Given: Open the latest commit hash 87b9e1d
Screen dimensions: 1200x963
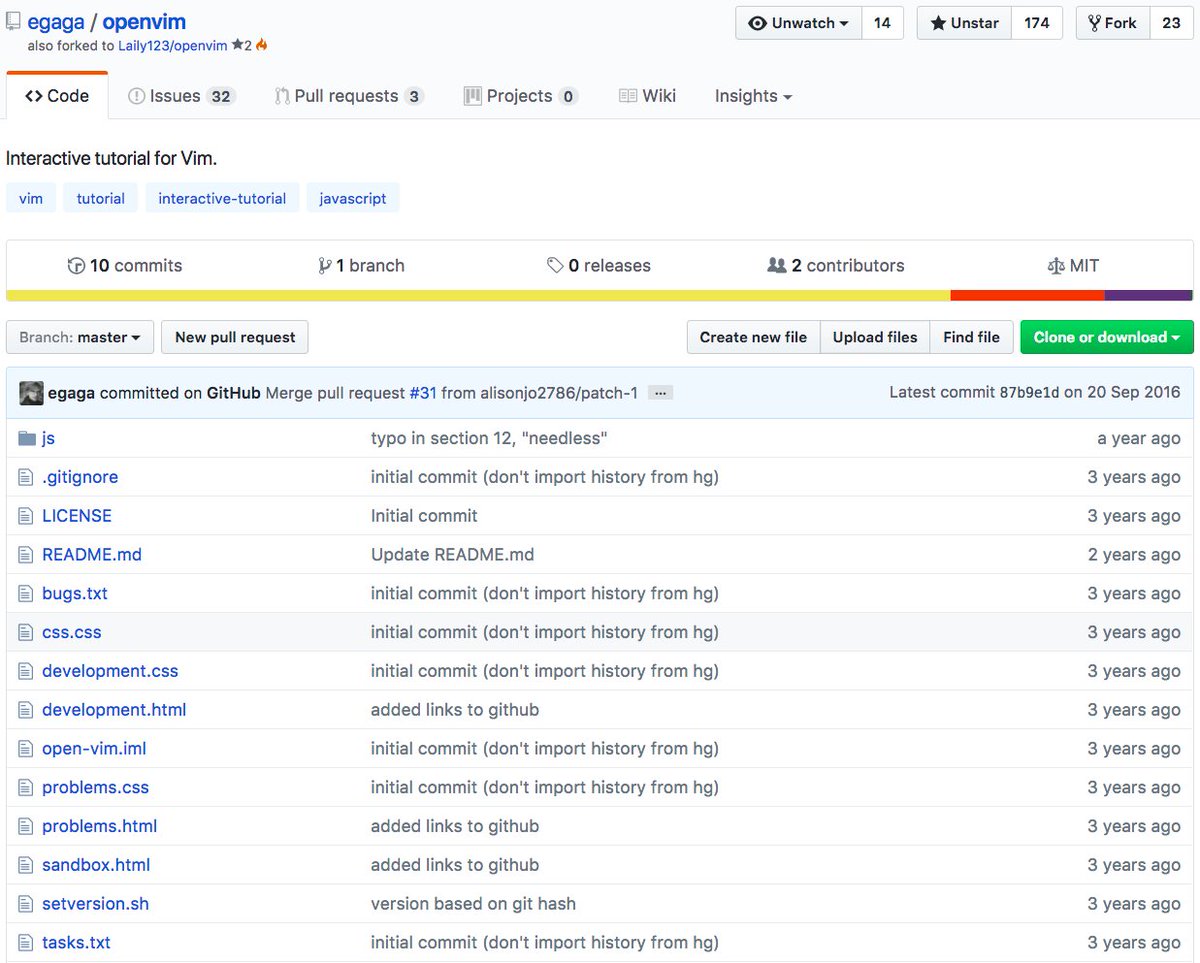Looking at the screenshot, I should click(x=1029, y=393).
